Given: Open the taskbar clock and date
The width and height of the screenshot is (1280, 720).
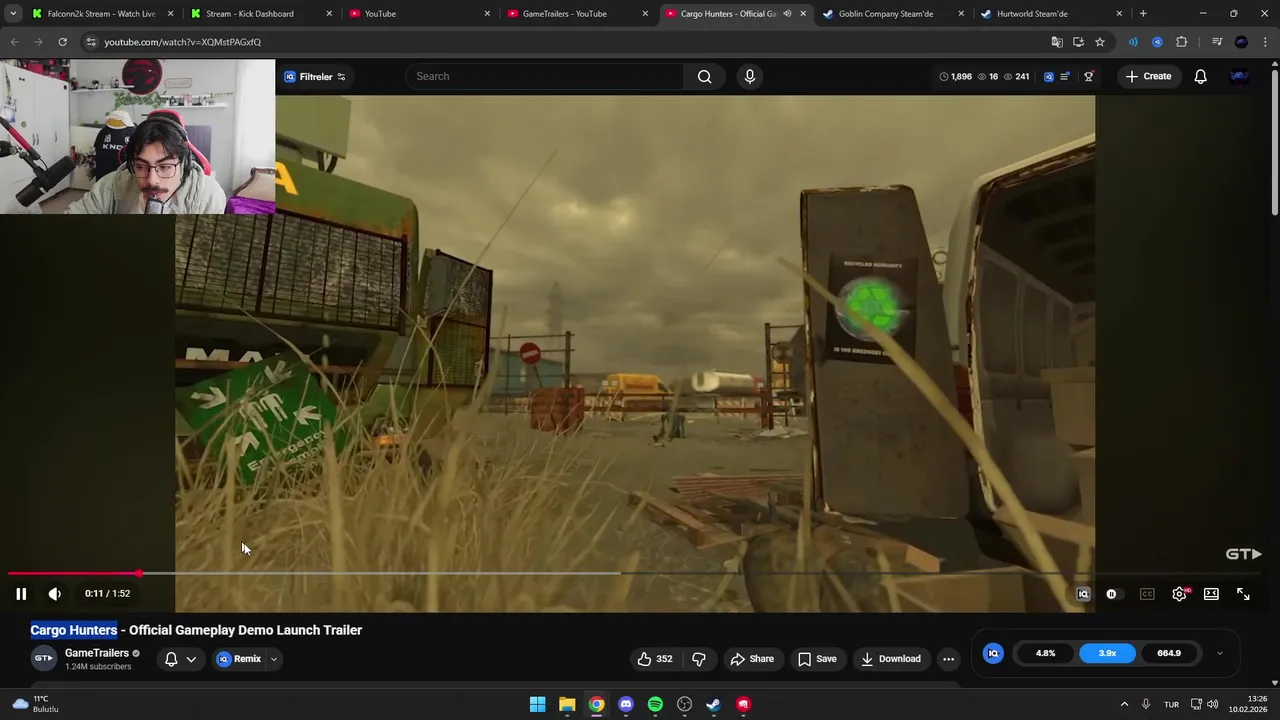Looking at the screenshot, I should (1248, 704).
